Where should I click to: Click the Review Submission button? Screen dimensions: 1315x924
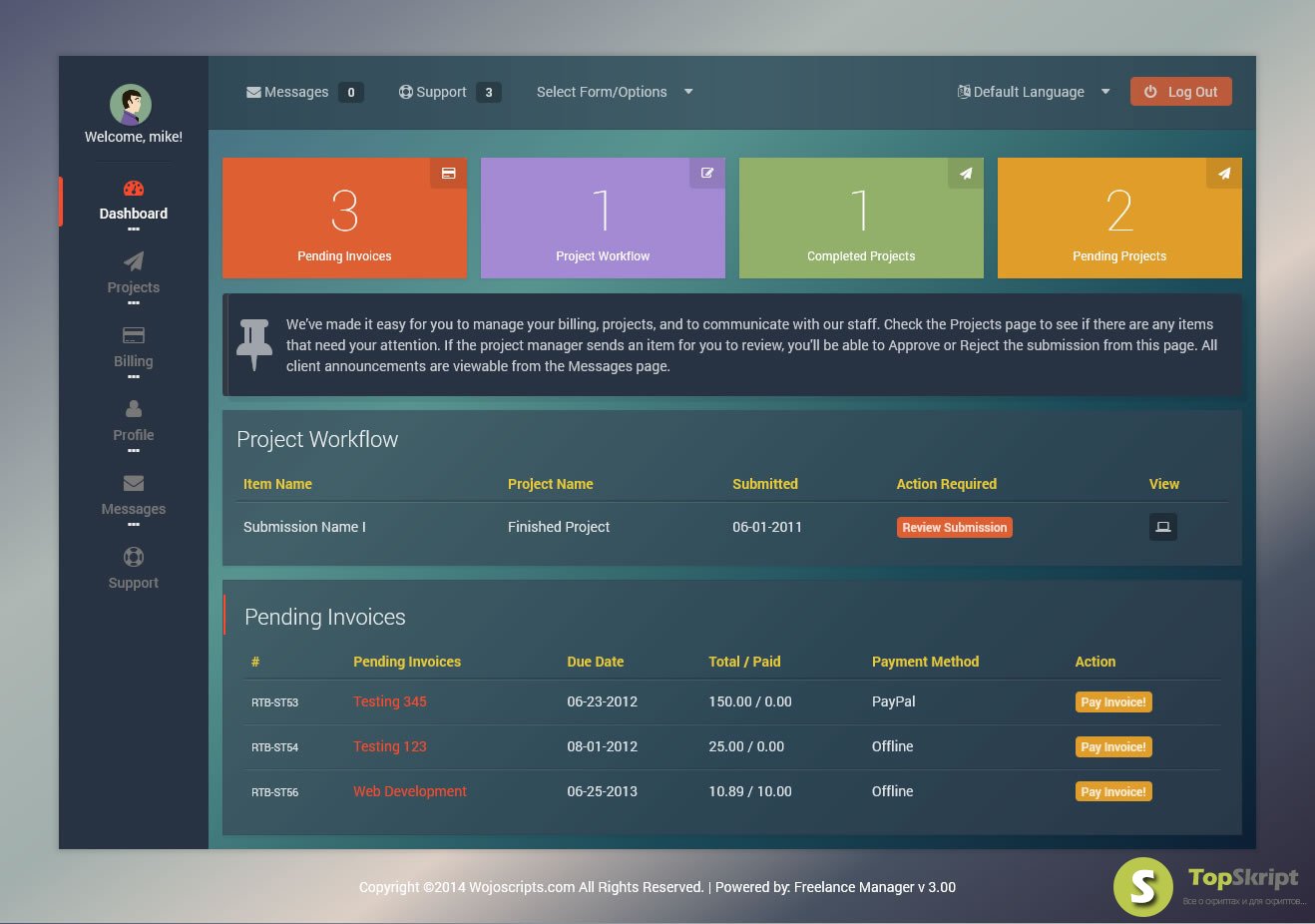[x=955, y=527]
